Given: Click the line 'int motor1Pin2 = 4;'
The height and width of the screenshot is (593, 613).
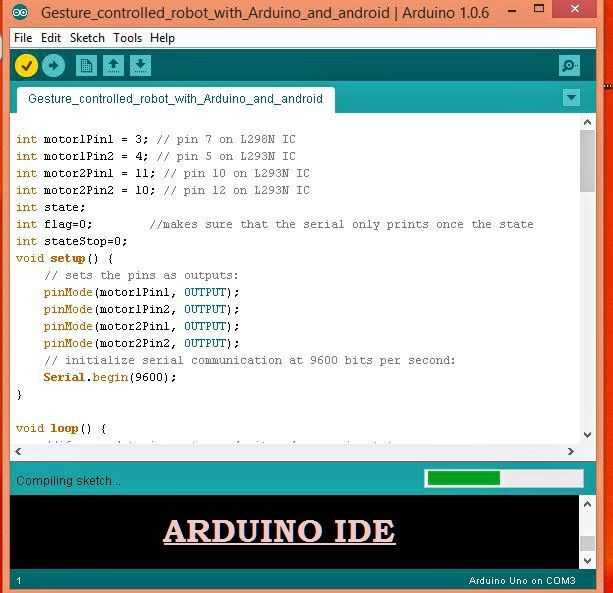Looking at the screenshot, I should [x=156, y=156].
